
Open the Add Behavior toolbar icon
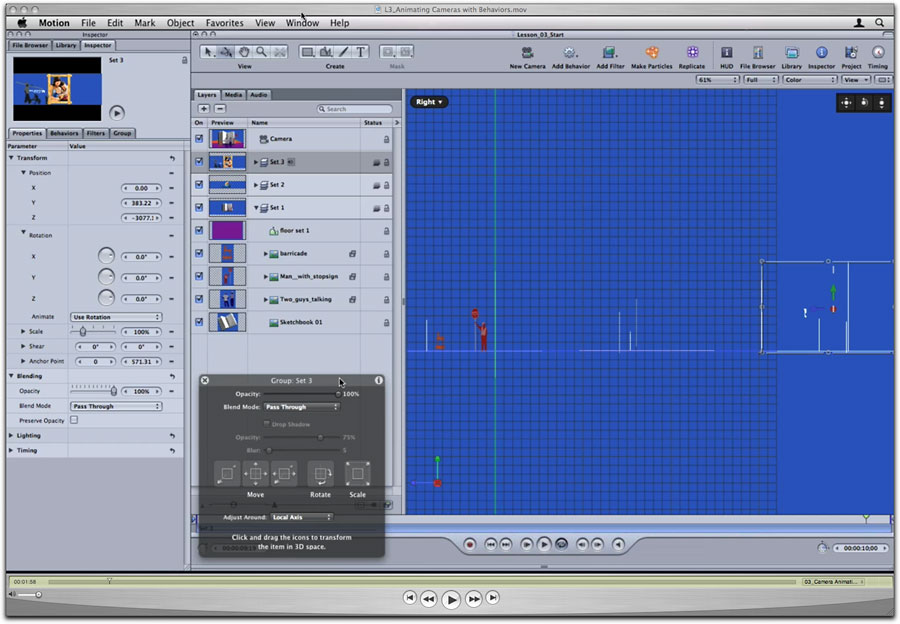(x=569, y=53)
